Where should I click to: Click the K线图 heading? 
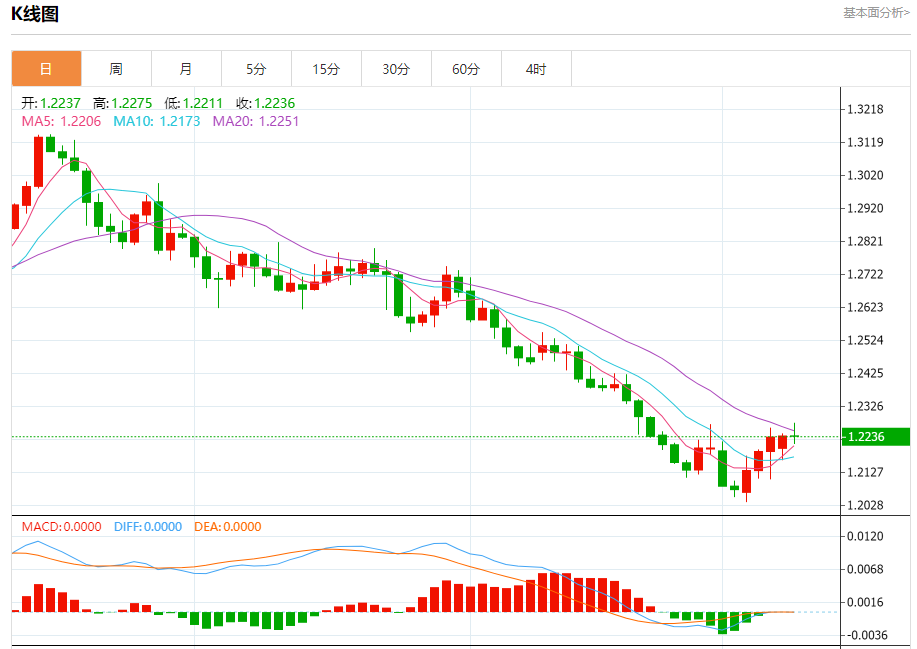pyautogui.click(x=35, y=13)
